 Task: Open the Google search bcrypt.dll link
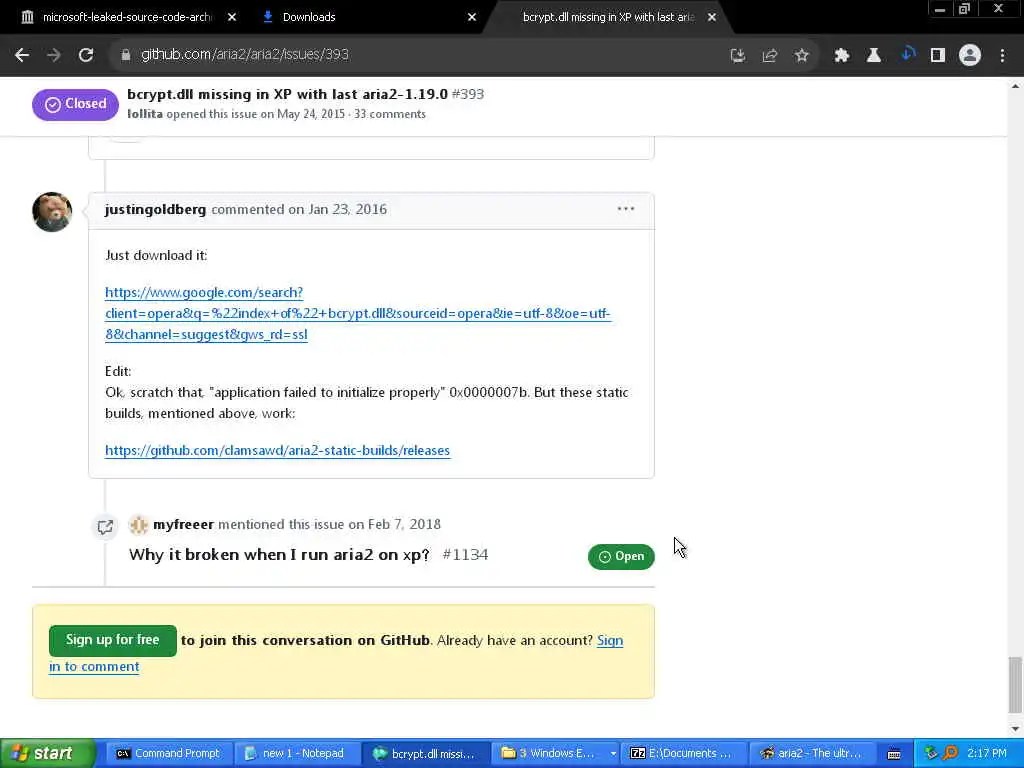click(x=357, y=313)
